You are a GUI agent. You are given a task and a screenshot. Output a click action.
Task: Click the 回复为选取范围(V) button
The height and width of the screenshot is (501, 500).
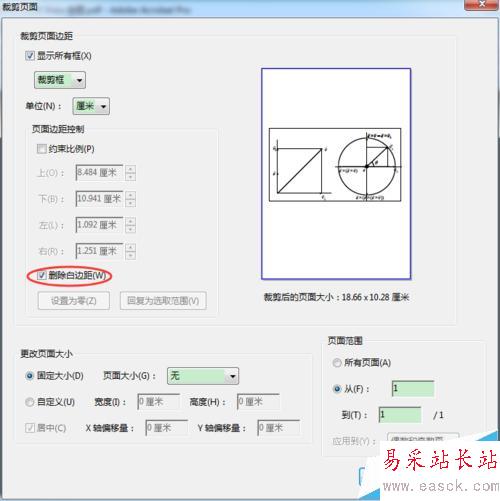163,301
